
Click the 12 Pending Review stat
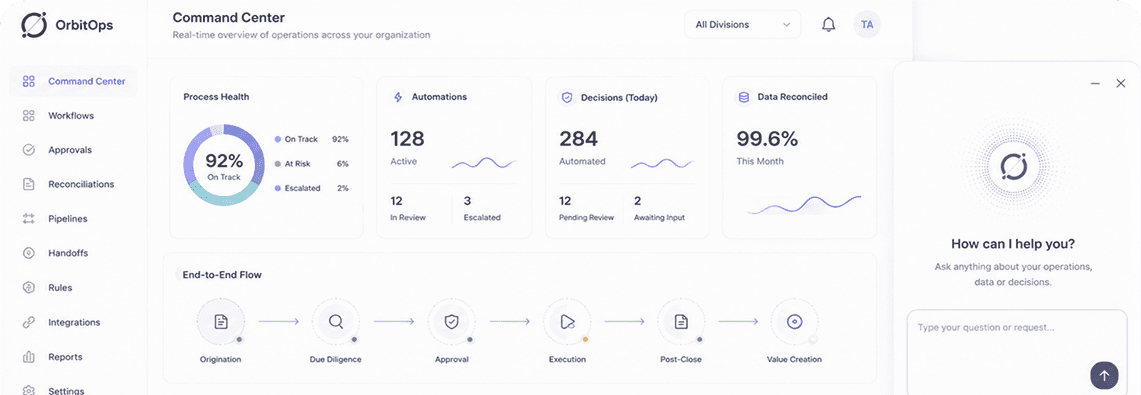(x=587, y=208)
